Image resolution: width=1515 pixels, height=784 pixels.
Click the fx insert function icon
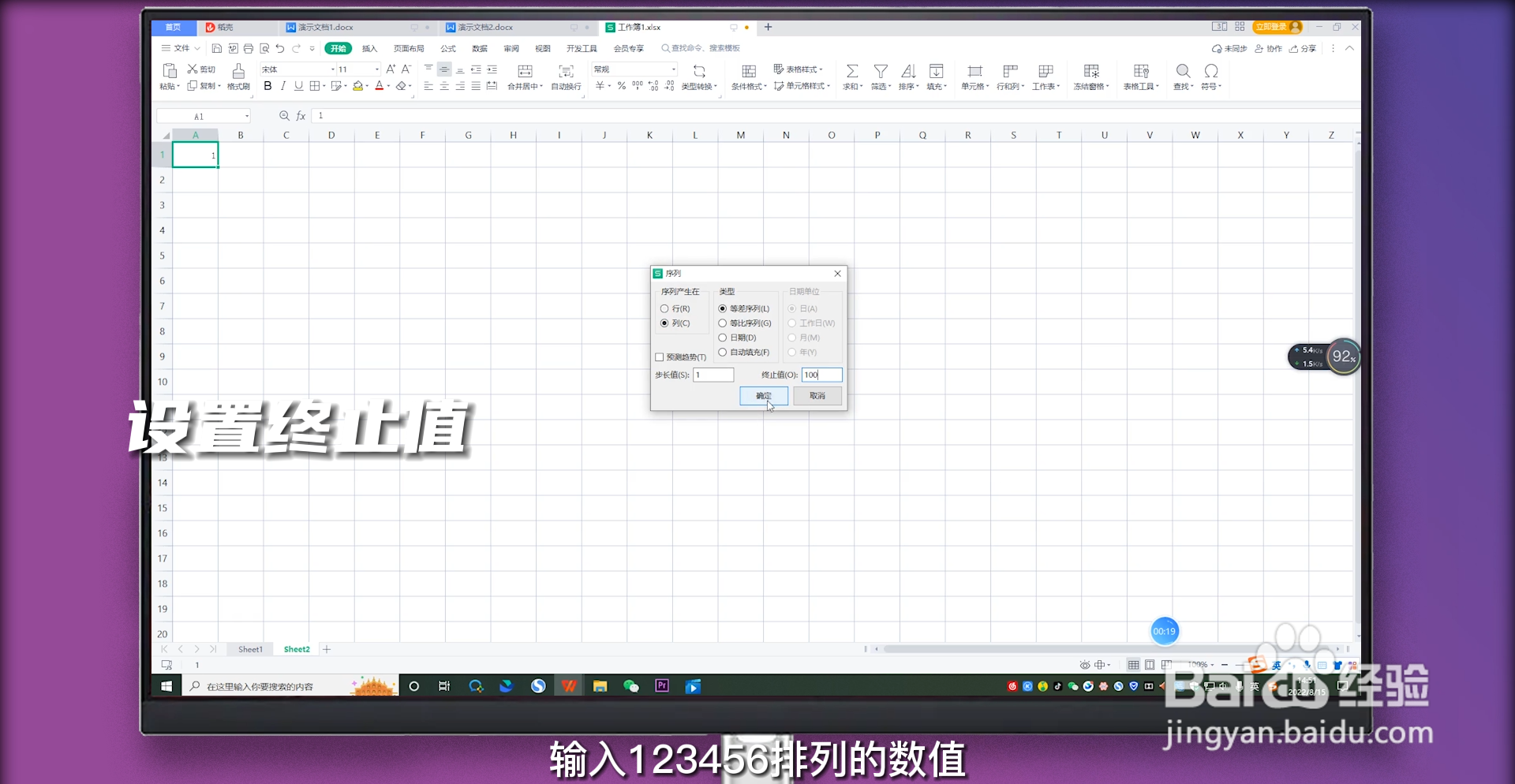point(301,116)
